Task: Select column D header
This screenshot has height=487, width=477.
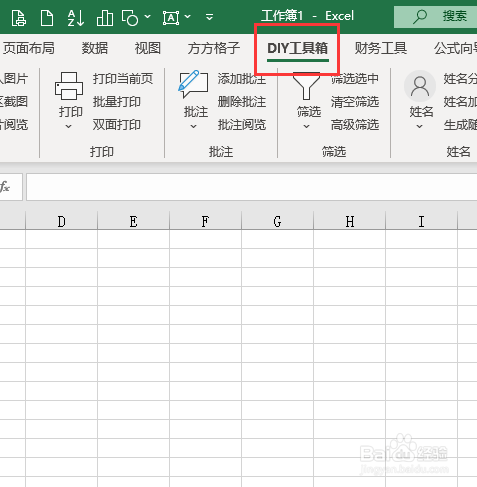Action: (61, 221)
